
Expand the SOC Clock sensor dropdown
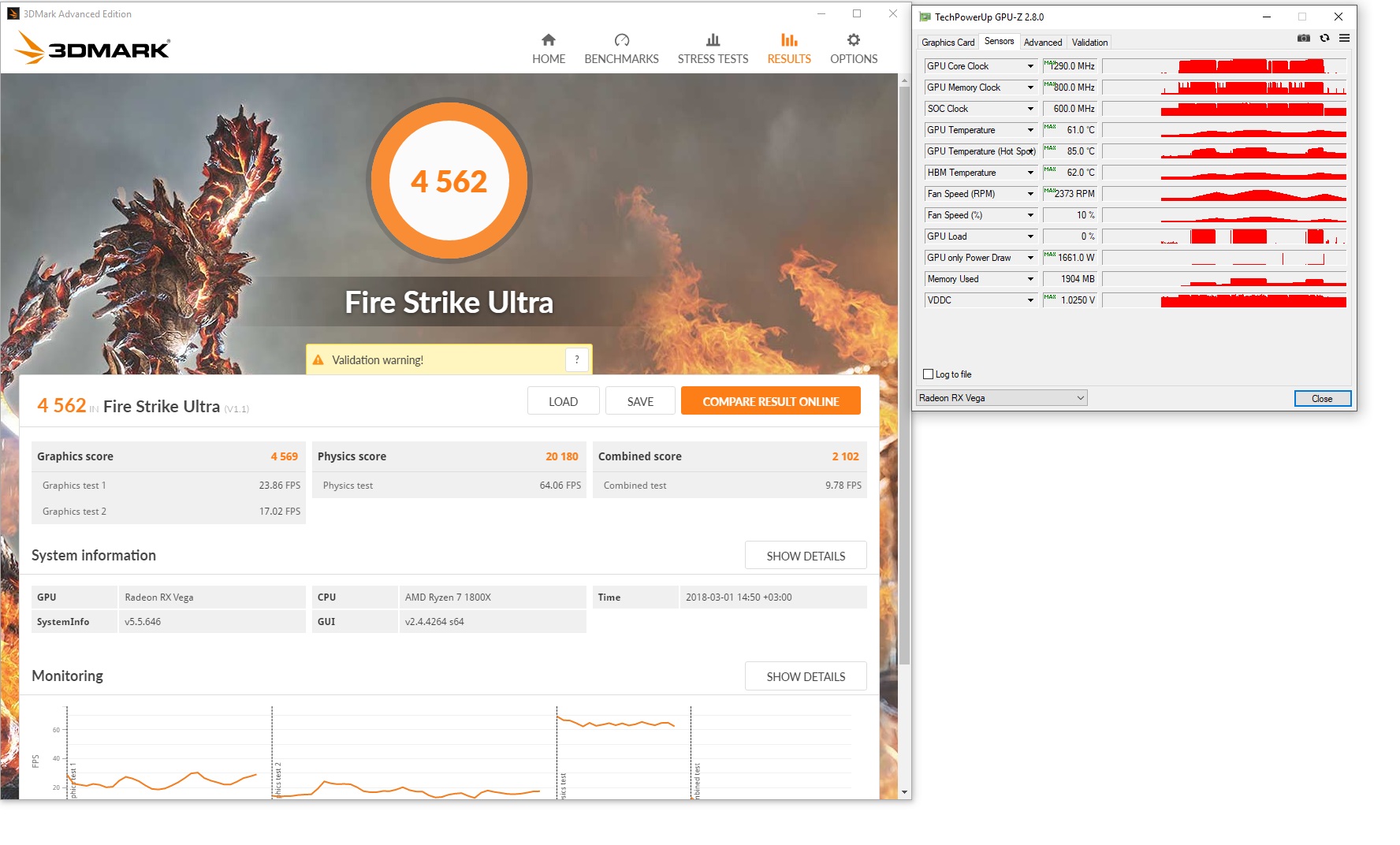(1030, 109)
